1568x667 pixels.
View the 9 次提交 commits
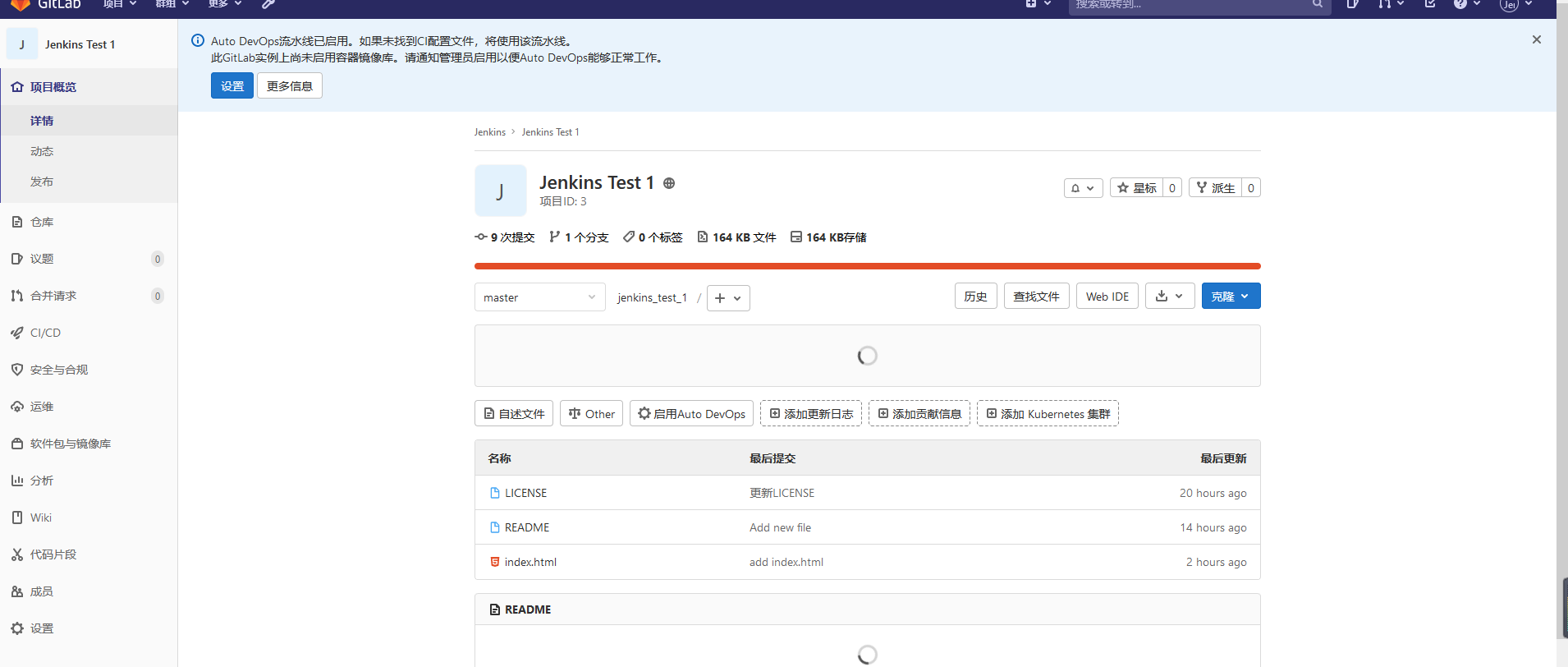[x=505, y=237]
